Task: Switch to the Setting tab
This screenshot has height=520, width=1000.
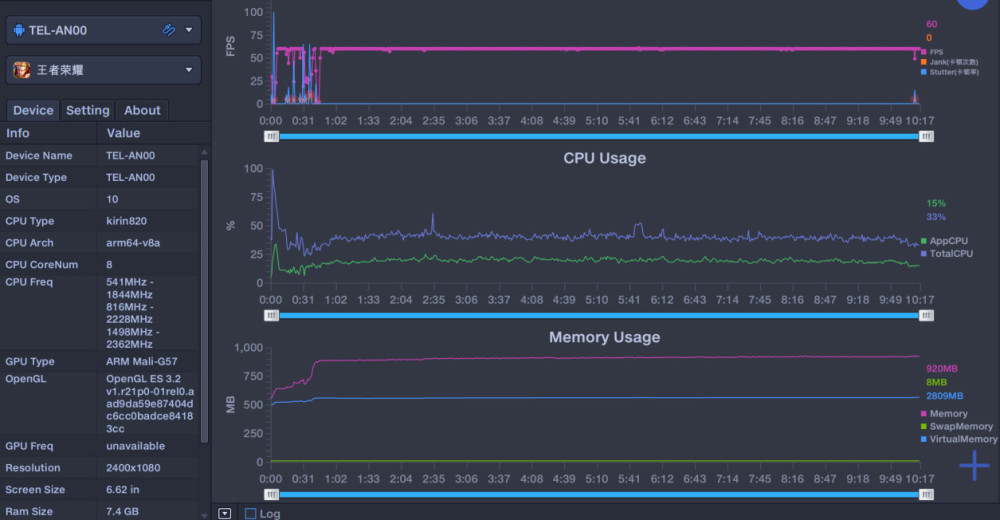Action: [x=88, y=110]
